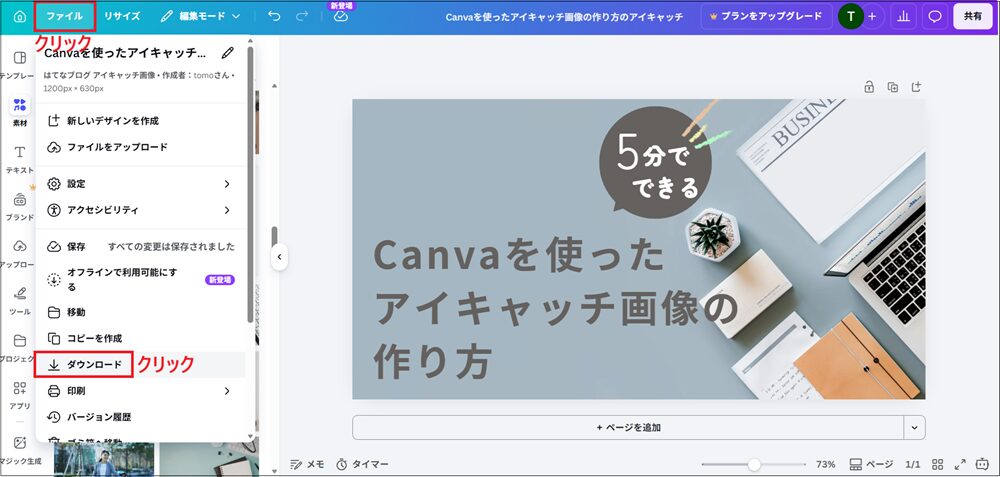Image resolution: width=1000 pixels, height=477 pixels.
Task: Start the タイマー timer
Action: [x=362, y=464]
